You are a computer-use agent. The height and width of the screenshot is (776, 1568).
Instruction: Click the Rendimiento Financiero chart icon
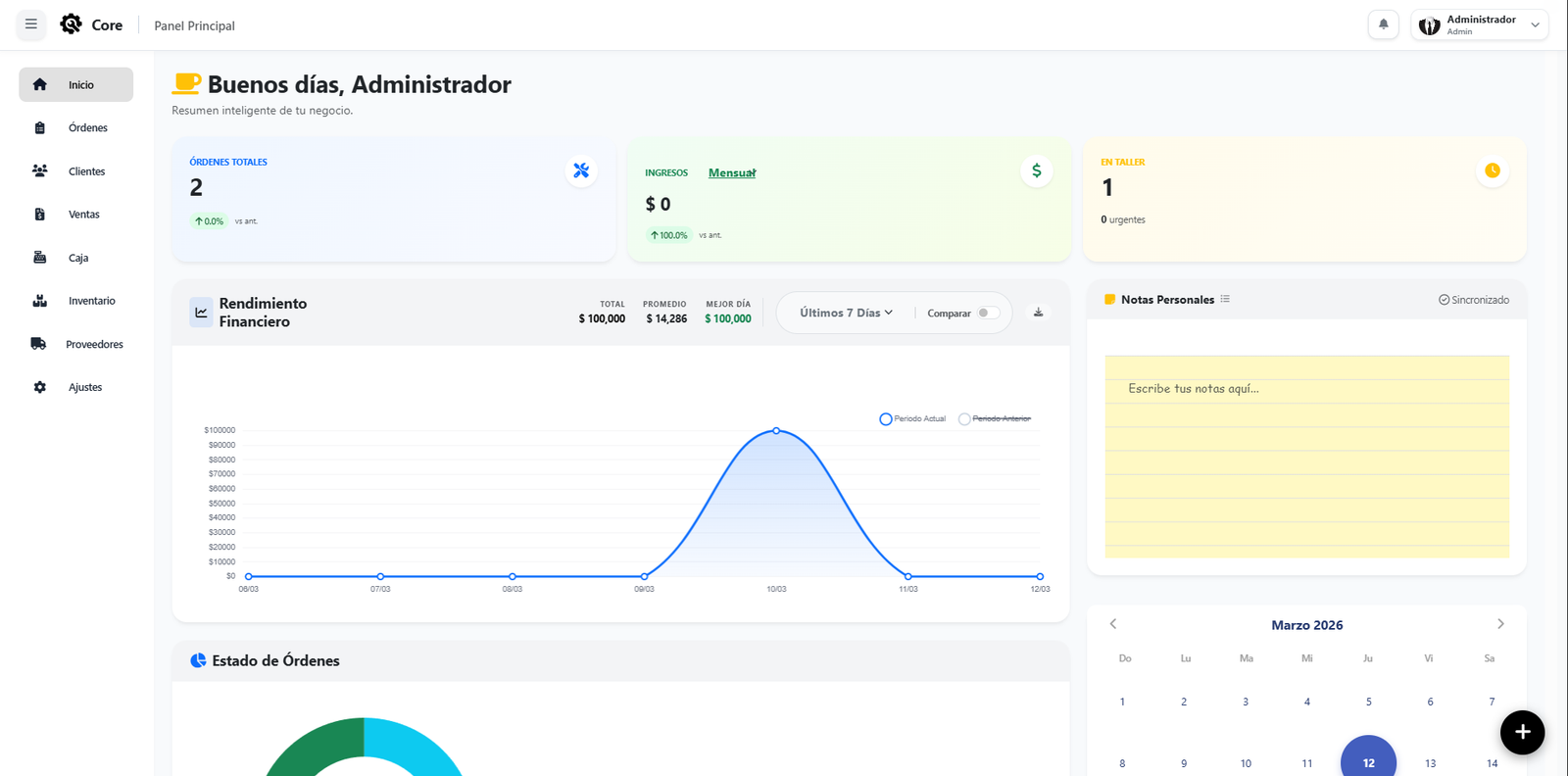(x=201, y=313)
